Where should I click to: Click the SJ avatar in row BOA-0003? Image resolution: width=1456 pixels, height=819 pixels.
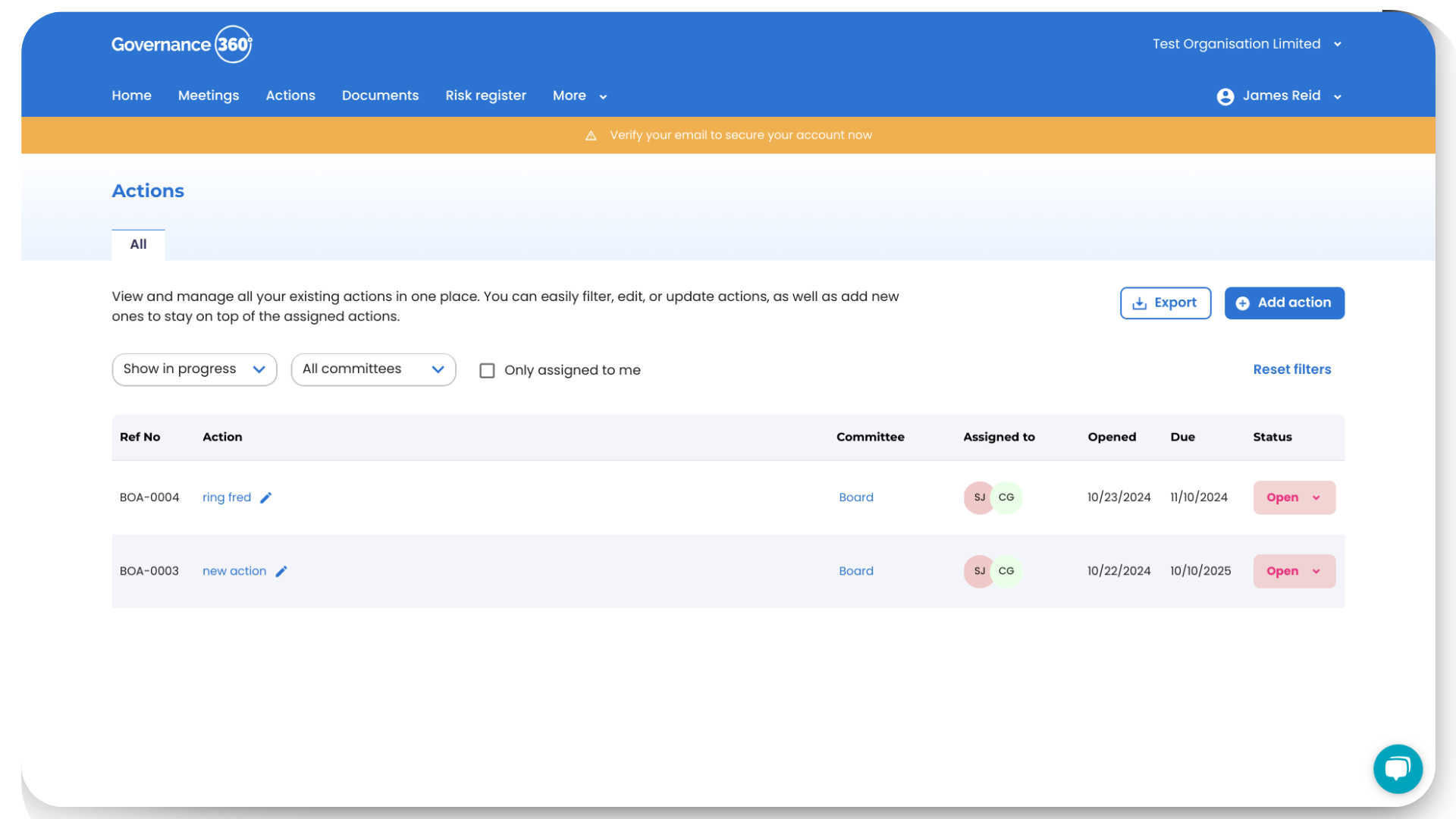(979, 571)
